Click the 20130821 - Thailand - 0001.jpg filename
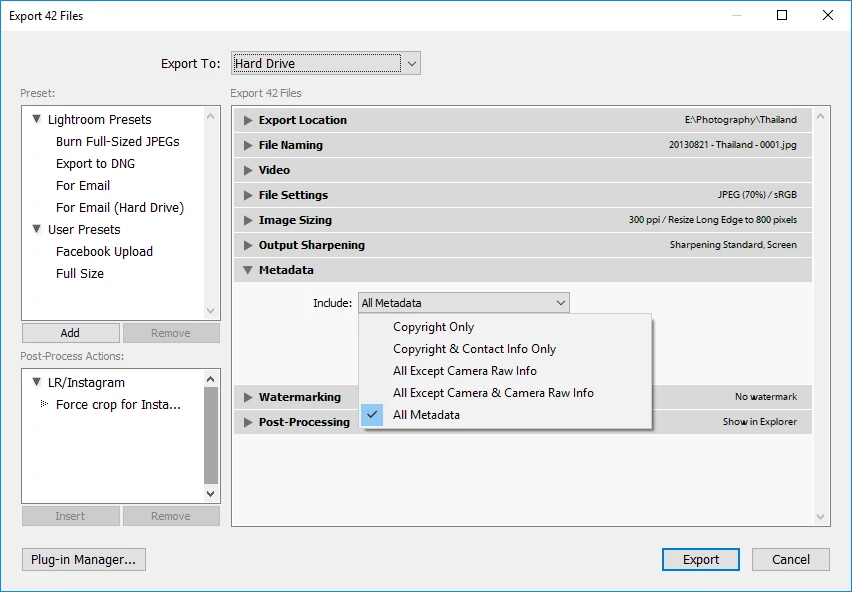Image resolution: width=852 pixels, height=592 pixels. pos(732,144)
